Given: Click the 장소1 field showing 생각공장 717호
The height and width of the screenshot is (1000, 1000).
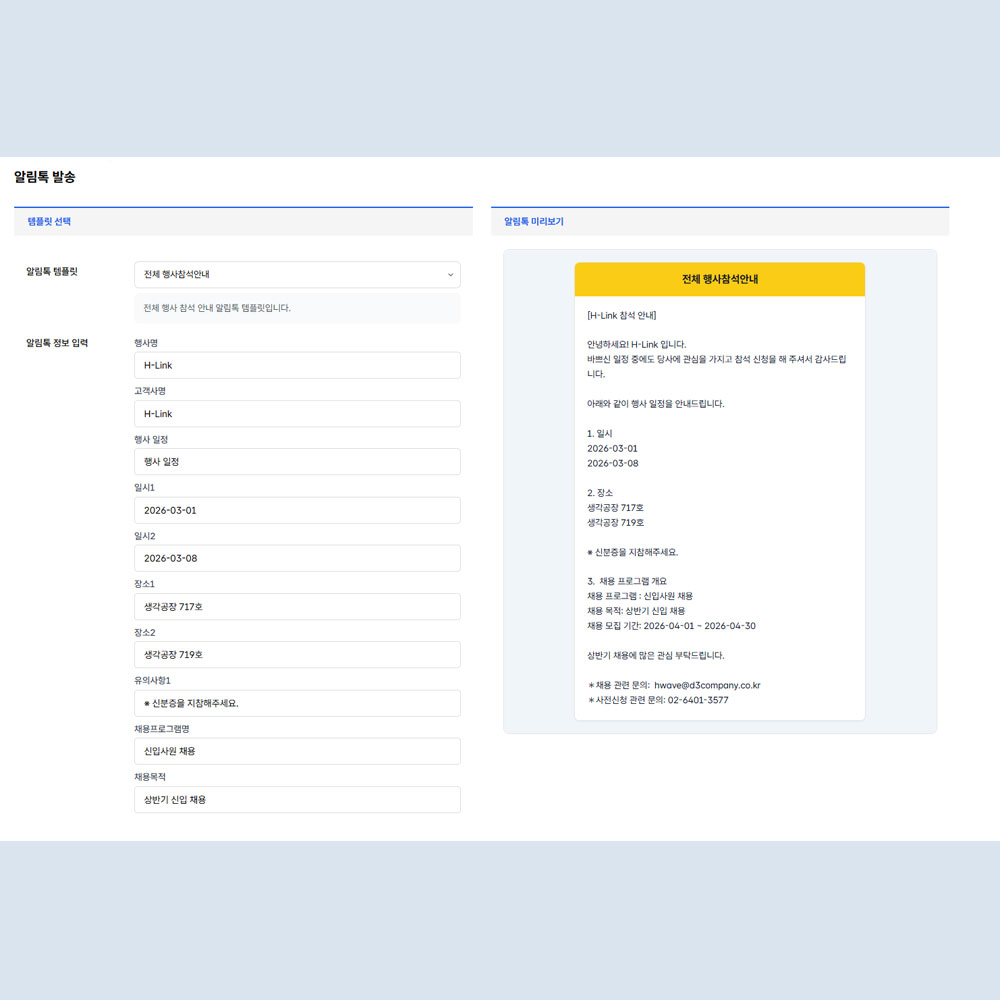Looking at the screenshot, I should click(297, 607).
